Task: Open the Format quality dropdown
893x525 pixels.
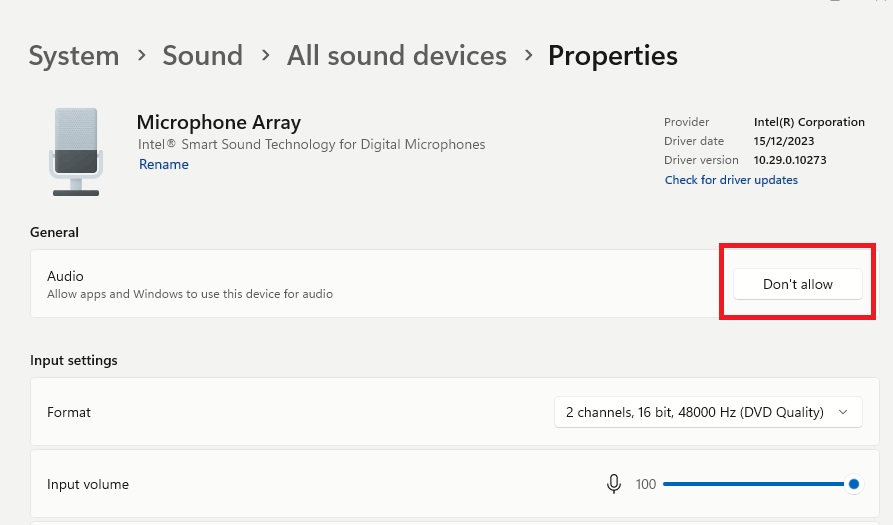Action: [708, 412]
